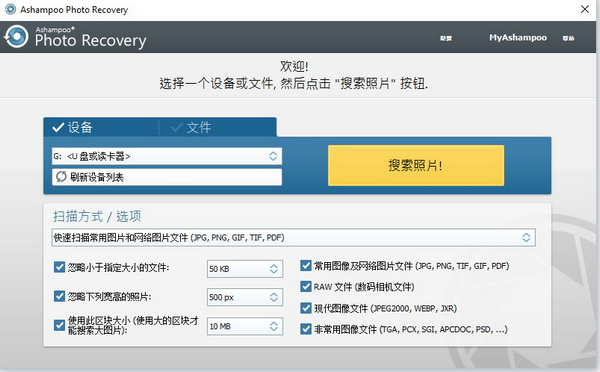Uncheck 现代图像文件 (JPEG2000, WEBP, JXR)
This screenshot has width=600, height=372.
pyautogui.click(x=306, y=308)
